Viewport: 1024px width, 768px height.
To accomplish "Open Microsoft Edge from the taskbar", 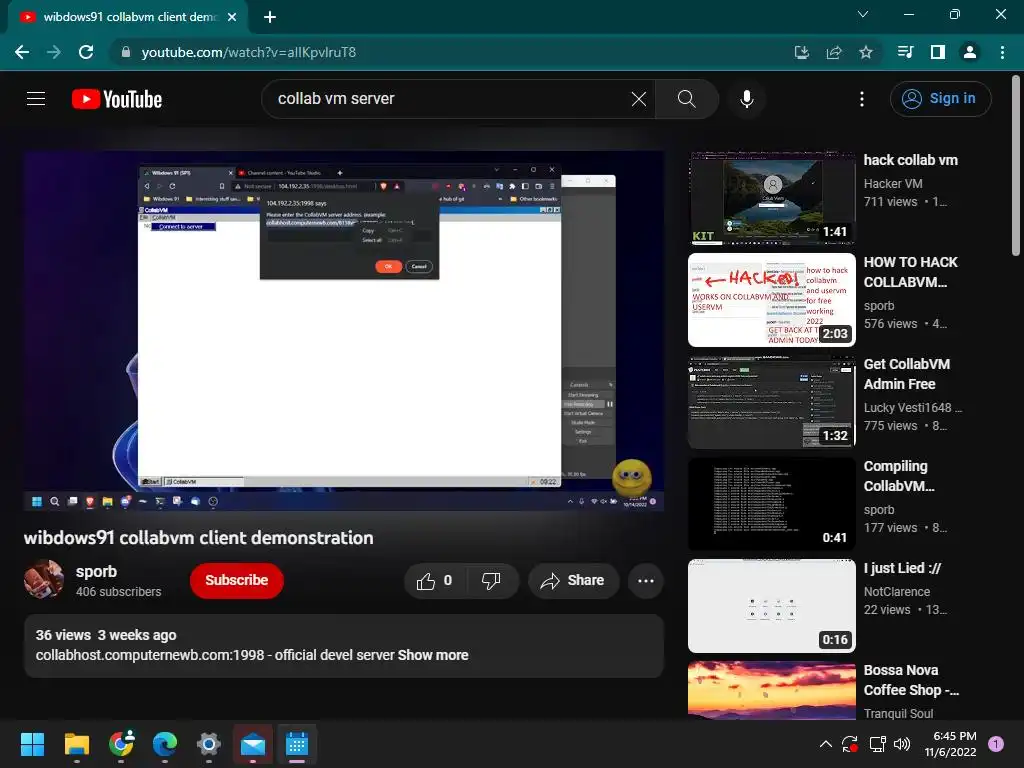I will coord(165,744).
